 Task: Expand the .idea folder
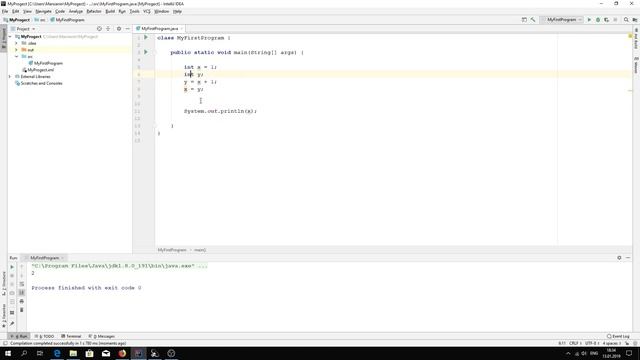point(16,43)
